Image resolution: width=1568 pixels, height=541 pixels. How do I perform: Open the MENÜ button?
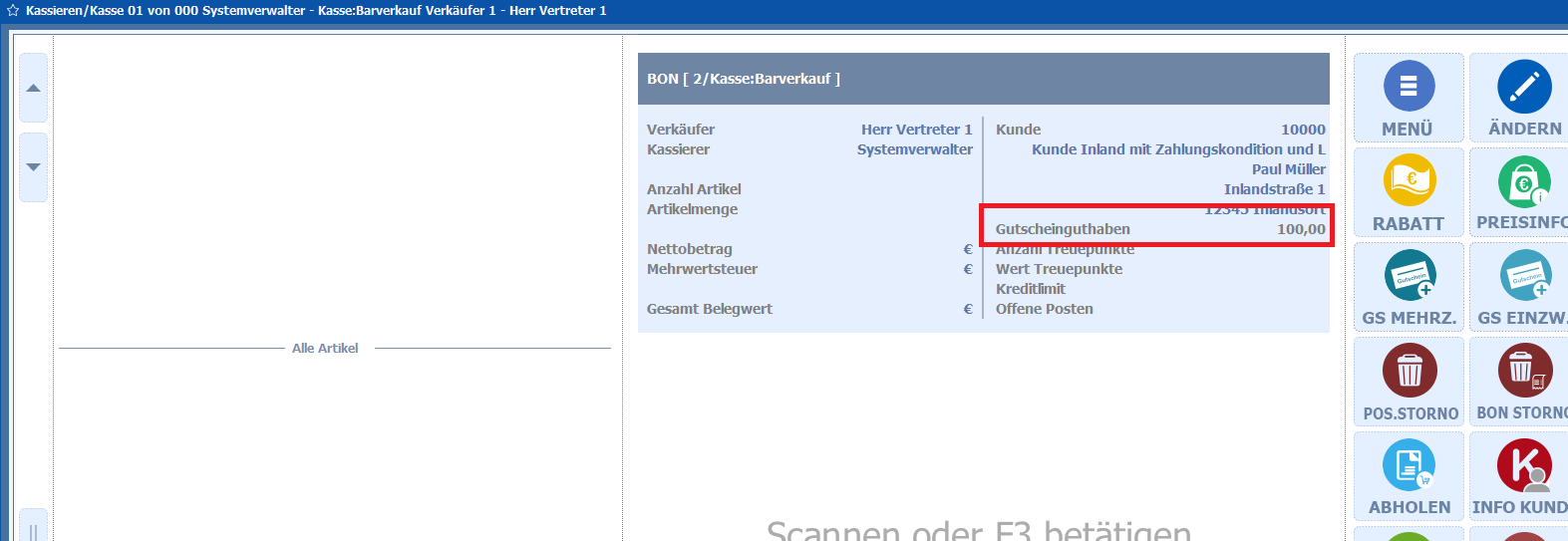coord(1408,98)
